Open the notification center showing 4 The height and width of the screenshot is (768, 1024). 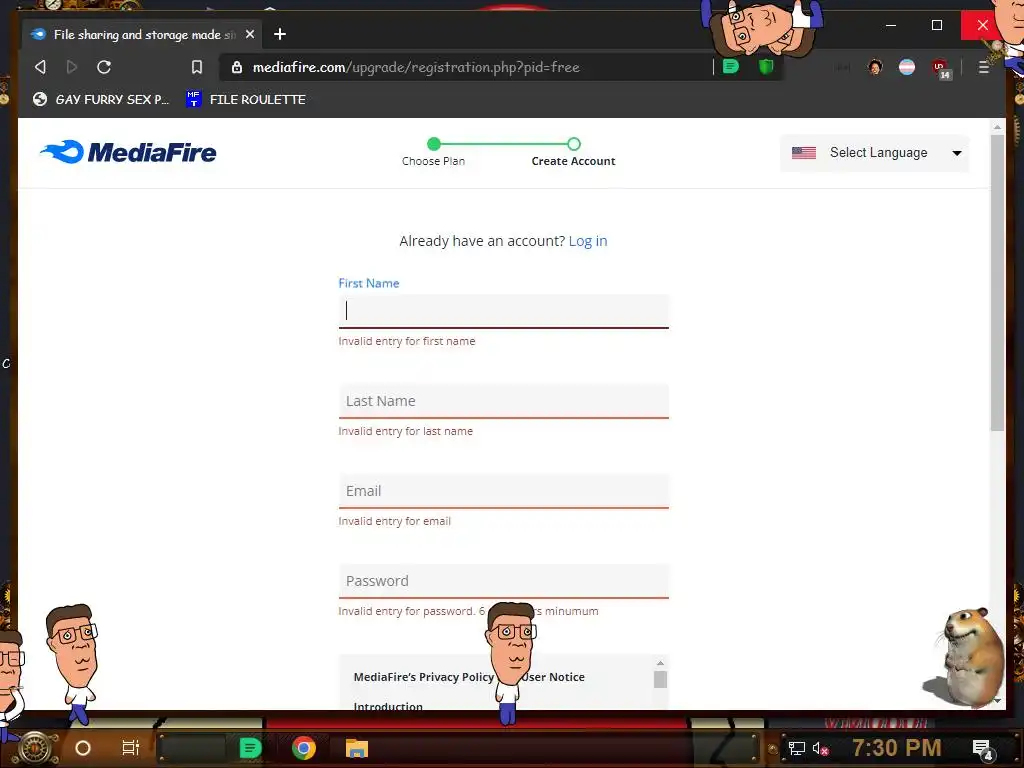[983, 750]
